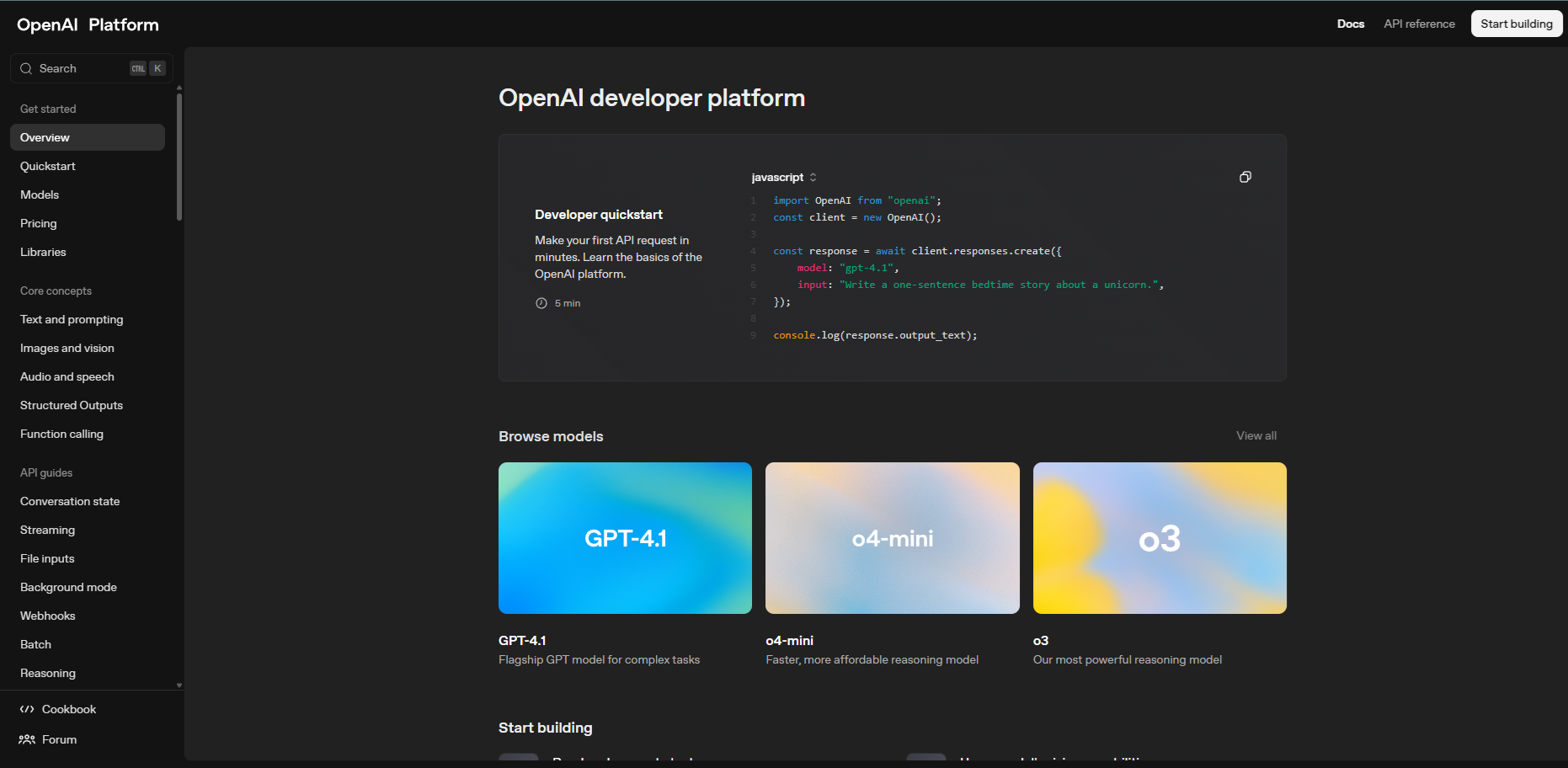Copy the quickstart code snippet
This screenshot has height=768, width=1568.
point(1245,177)
